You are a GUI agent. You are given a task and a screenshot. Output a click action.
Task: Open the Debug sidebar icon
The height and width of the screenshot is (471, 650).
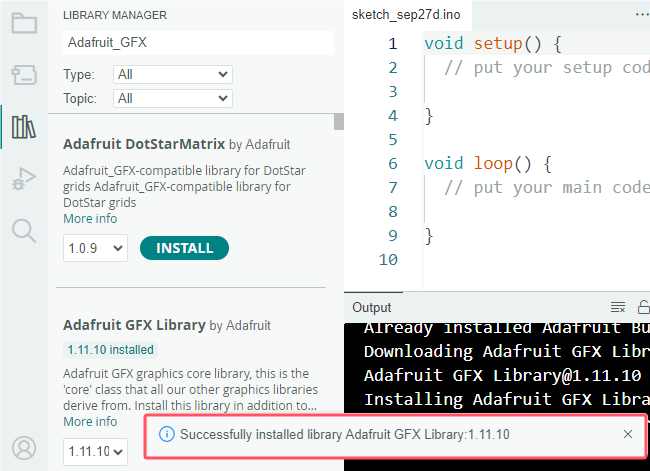click(x=24, y=179)
